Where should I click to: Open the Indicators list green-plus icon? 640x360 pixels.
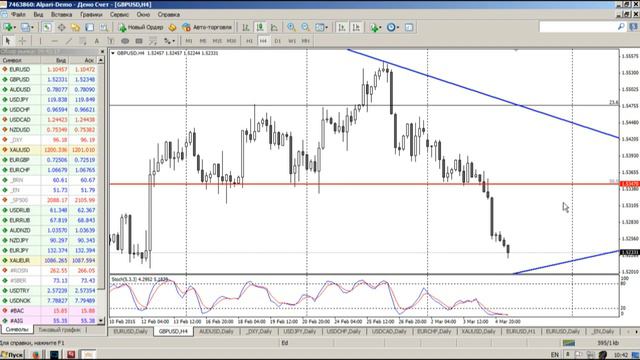click(376, 27)
